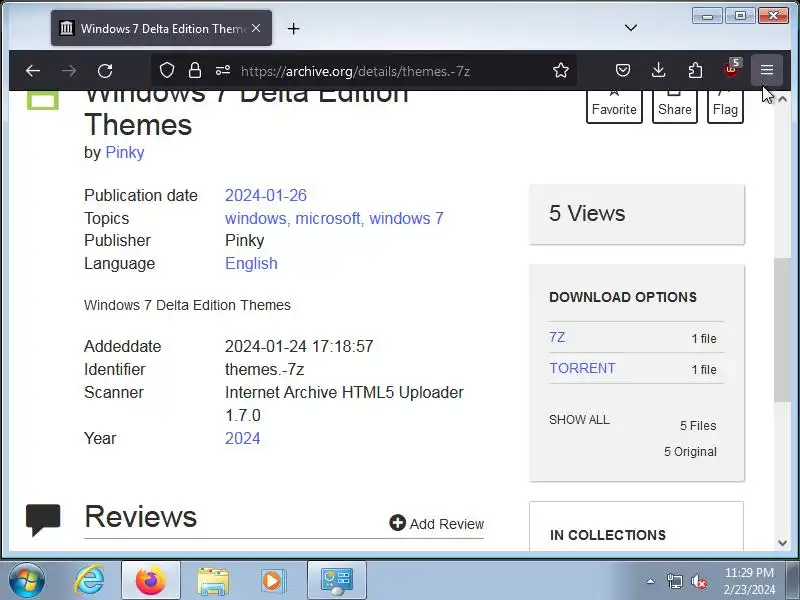The image size is (800, 600).
Task: Open the microsoft topic link
Action: point(328,218)
